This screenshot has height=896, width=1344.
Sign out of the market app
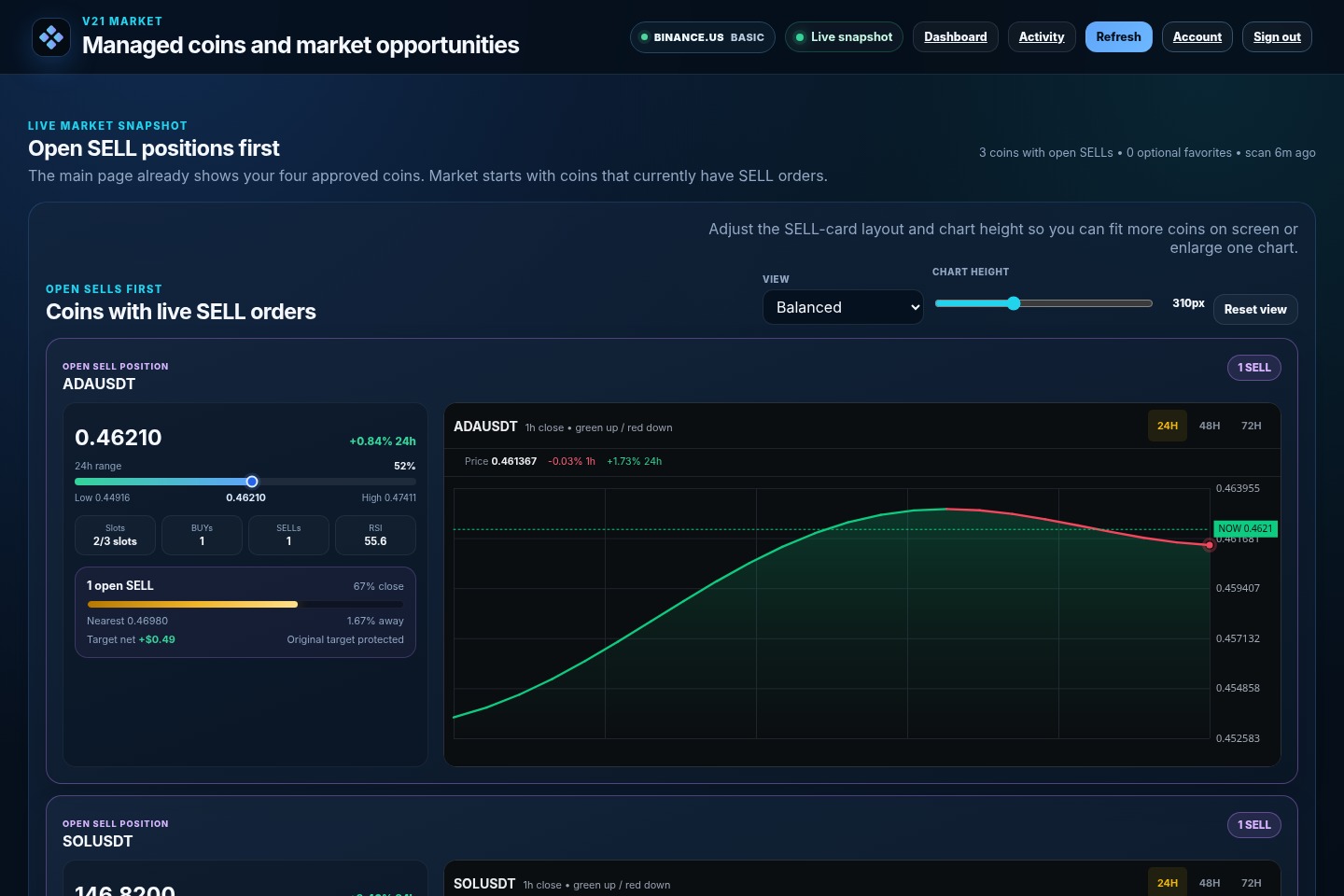point(1277,37)
